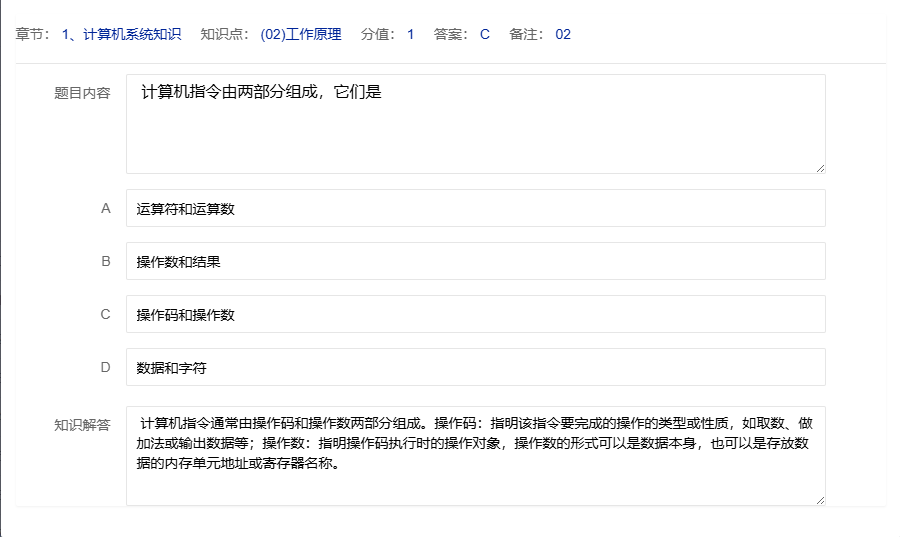This screenshot has width=900, height=537.
Task: Click the "D" option label
Action: [x=105, y=367]
